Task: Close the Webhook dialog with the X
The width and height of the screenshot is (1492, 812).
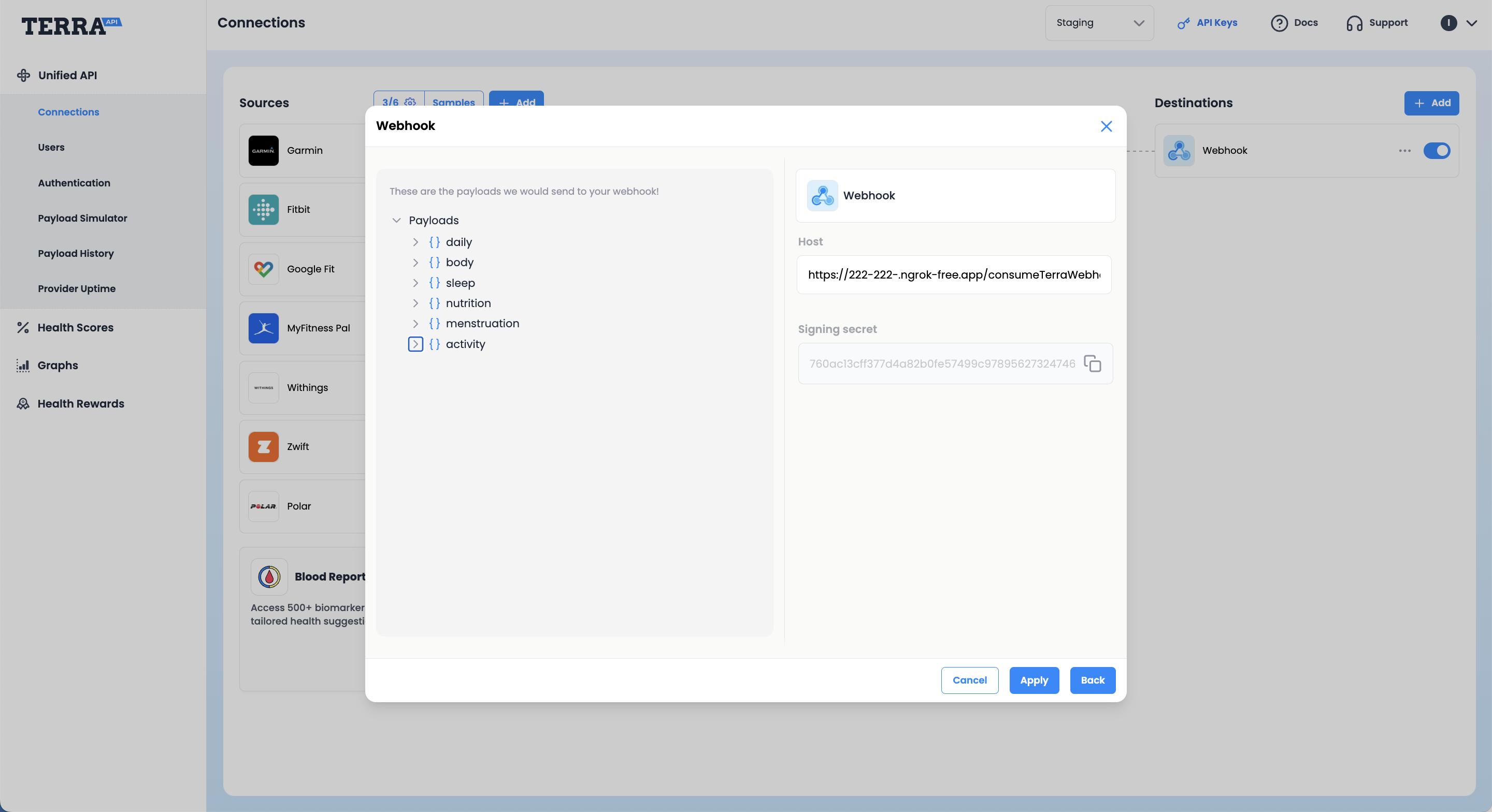Action: (1106, 126)
